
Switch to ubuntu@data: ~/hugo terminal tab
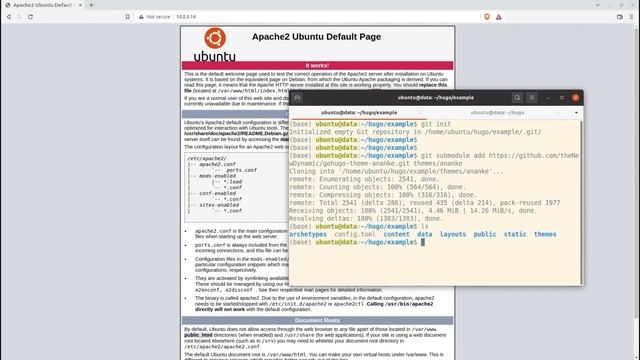pos(497,113)
